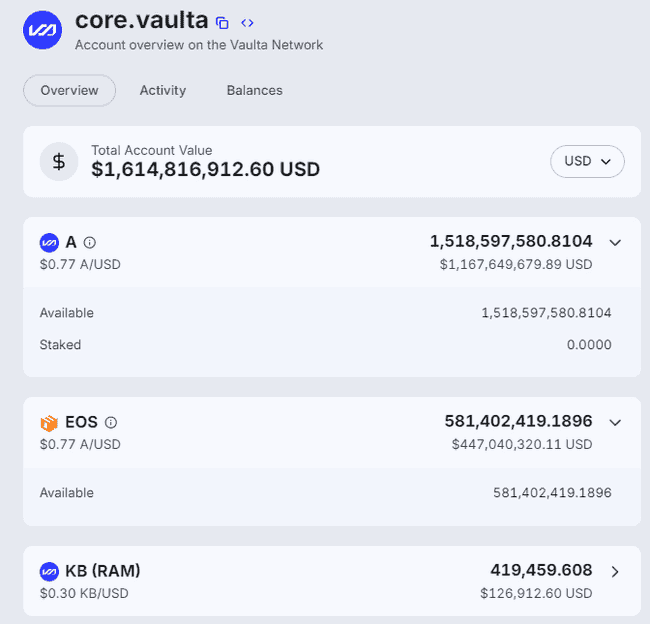Viewport: 650px width, 624px height.
Task: Click the A token balance 1,518,597,580.8104
Action: [x=511, y=241]
